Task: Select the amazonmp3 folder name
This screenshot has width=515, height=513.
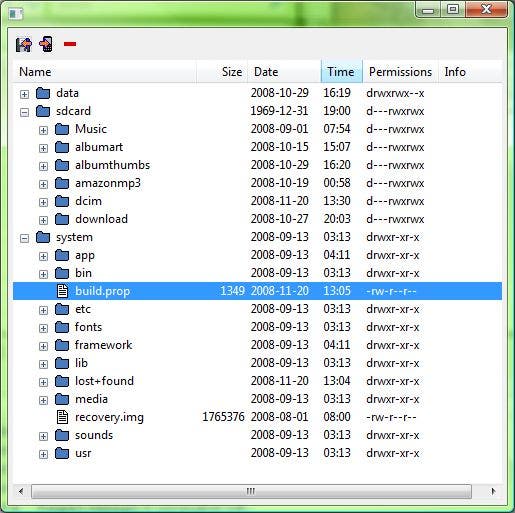Action: (x=108, y=183)
